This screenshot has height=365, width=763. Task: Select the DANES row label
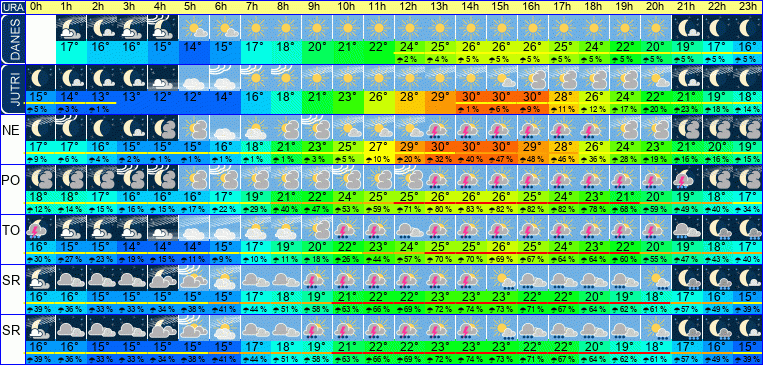13,39
